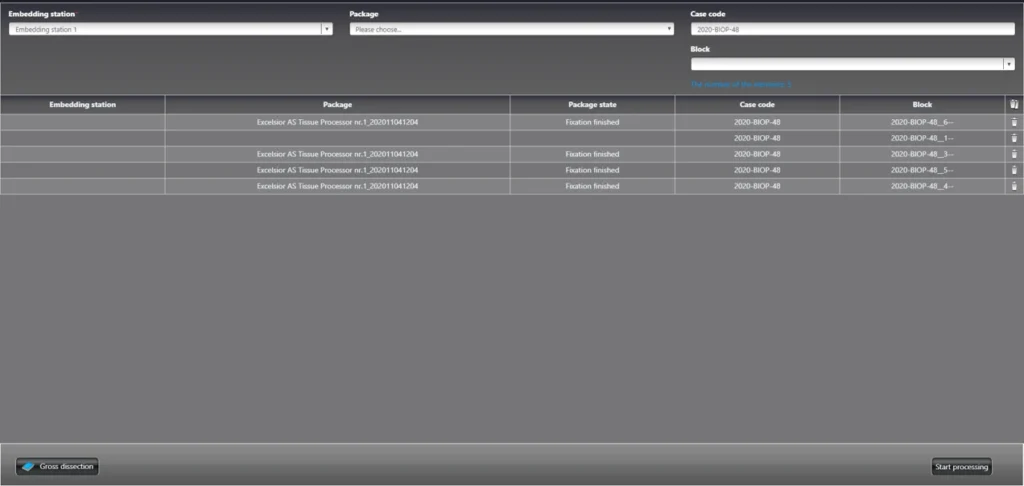
Task: Sort by the Embedding station column header
Action: click(x=82, y=105)
